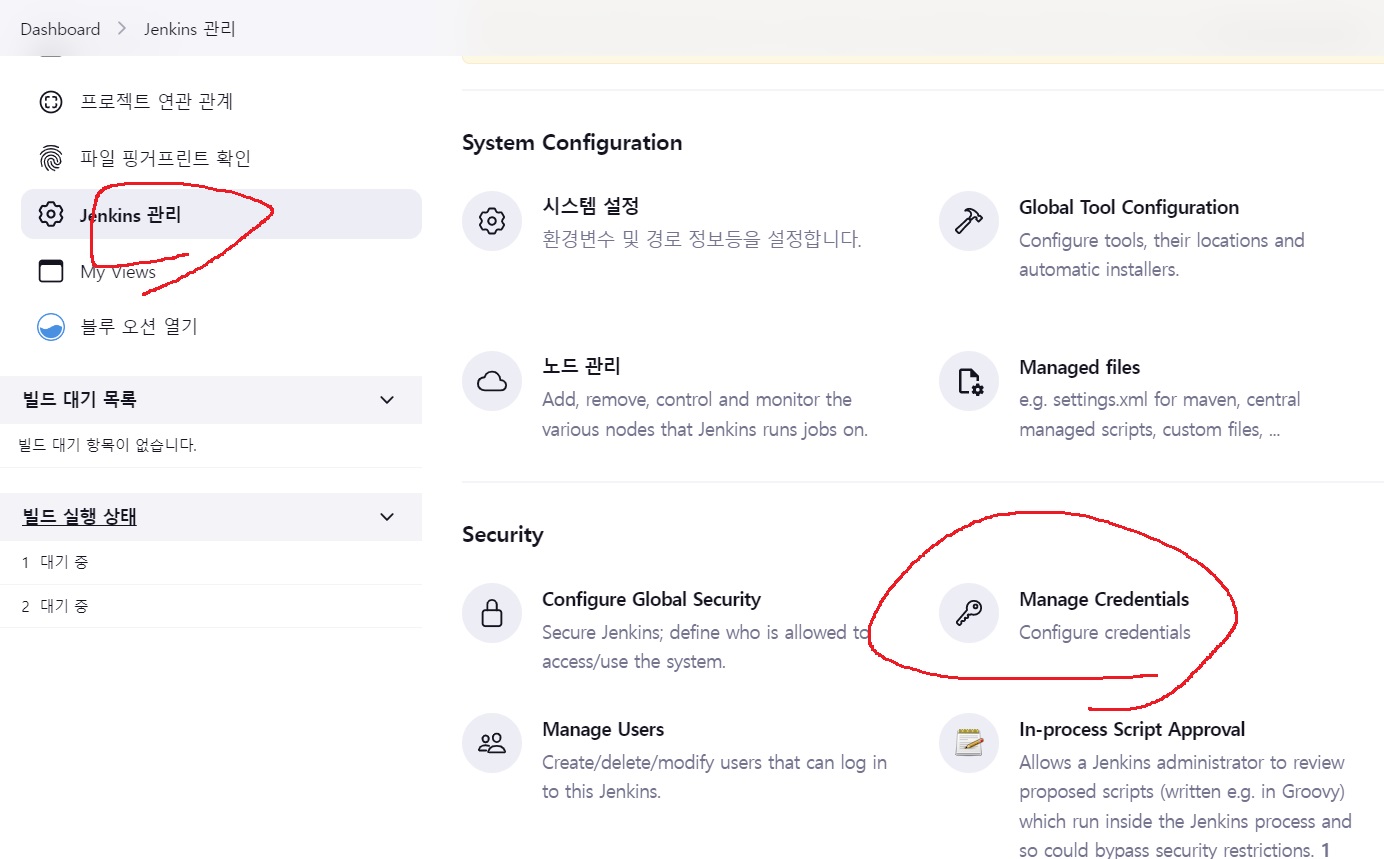This screenshot has height=859, width=1384.
Task: Collapse the 빌드 대기 목록 panel chevron
Action: click(x=388, y=400)
